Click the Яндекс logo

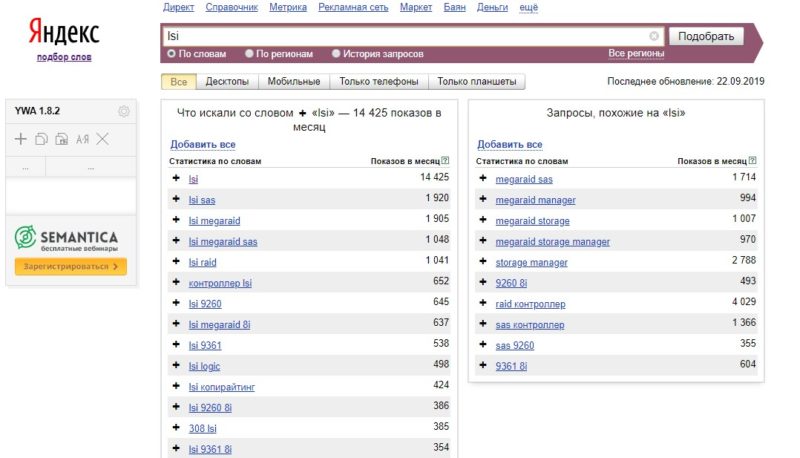64,32
